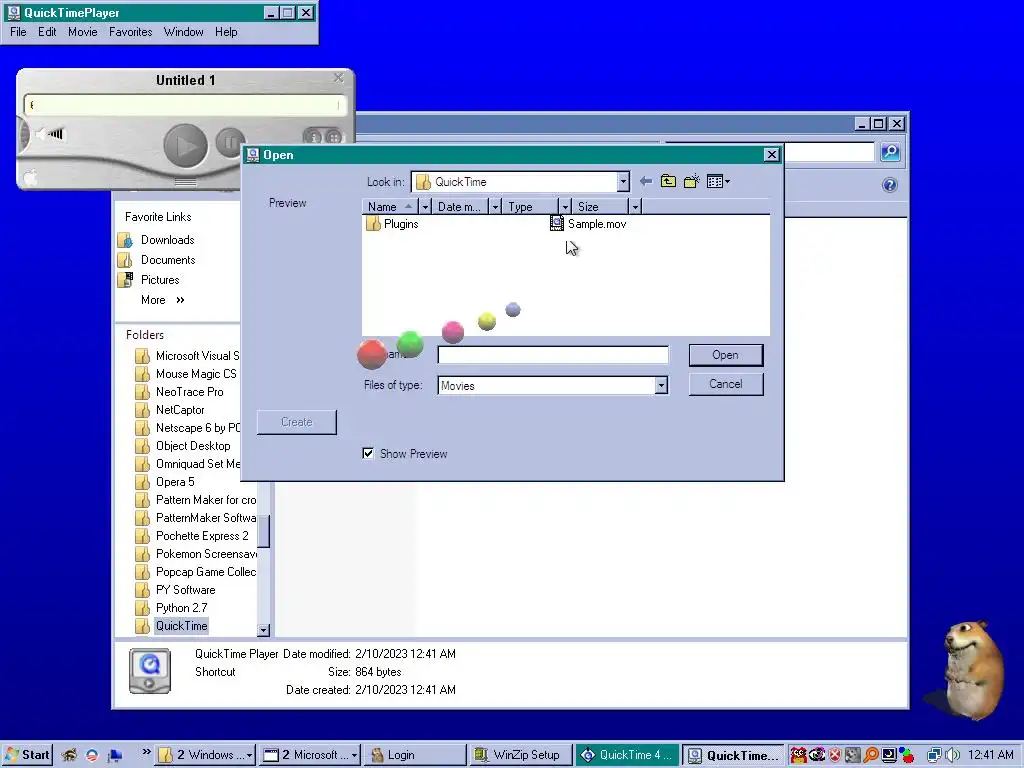Click the Name column header
The height and width of the screenshot is (768, 1024).
coord(391,207)
